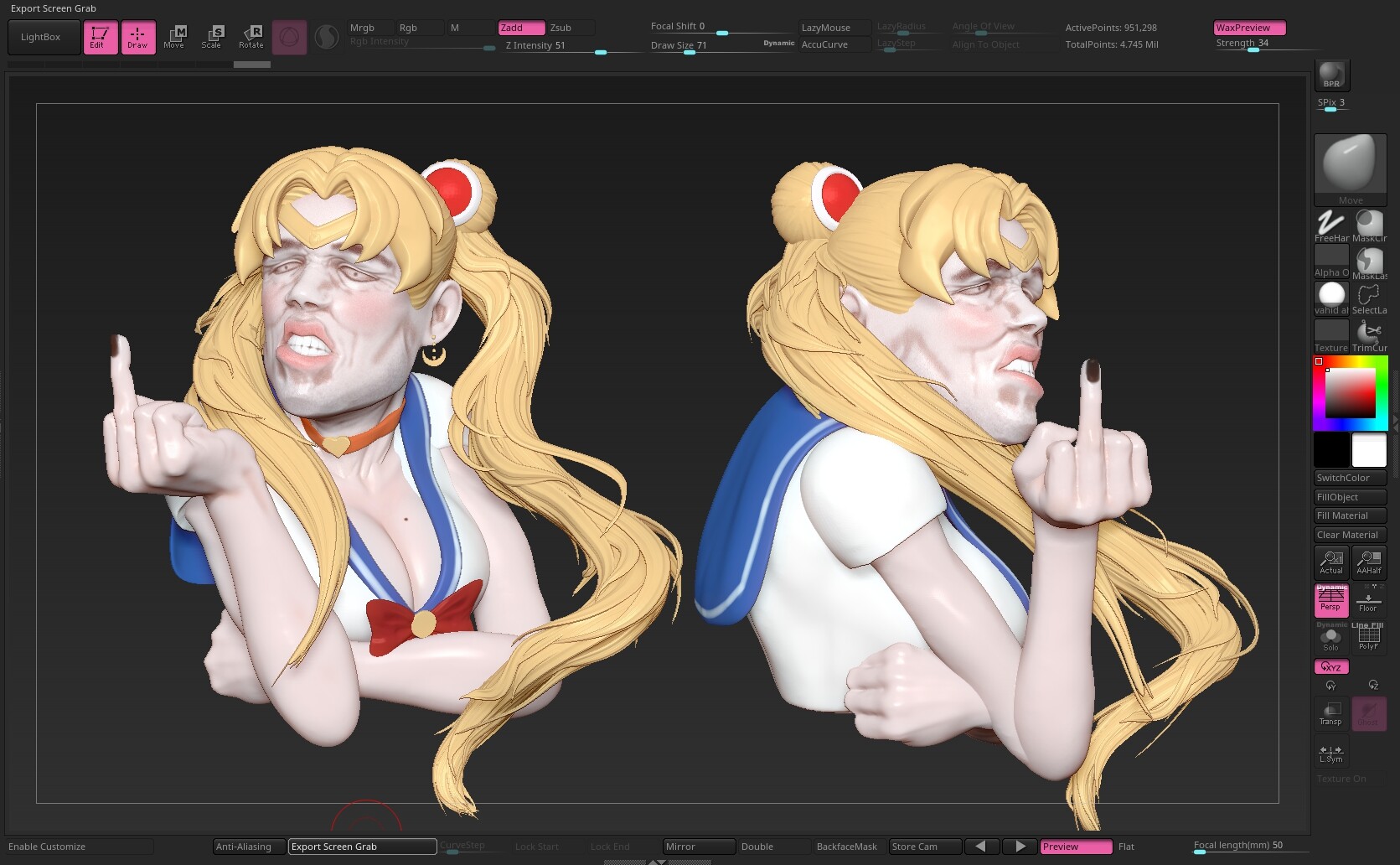Toggle the M material channel

tap(470, 28)
